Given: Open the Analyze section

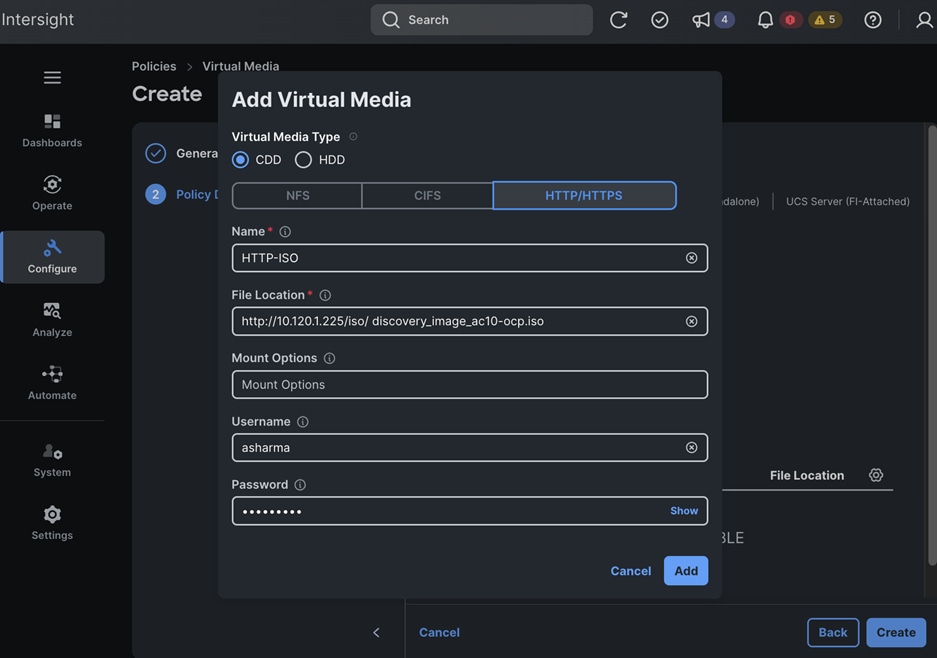Looking at the screenshot, I should pyautogui.click(x=52, y=320).
